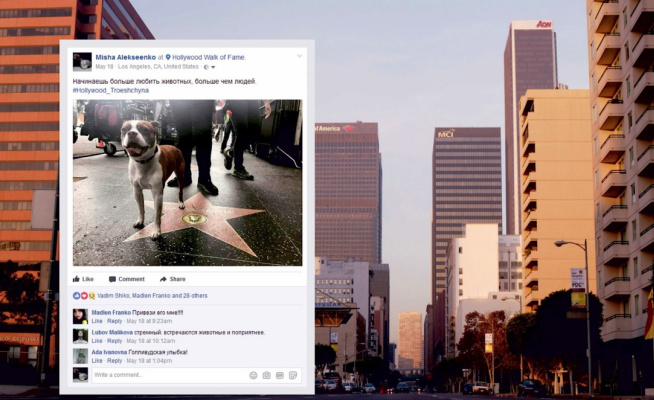Insert a GIF in comment box

point(280,375)
